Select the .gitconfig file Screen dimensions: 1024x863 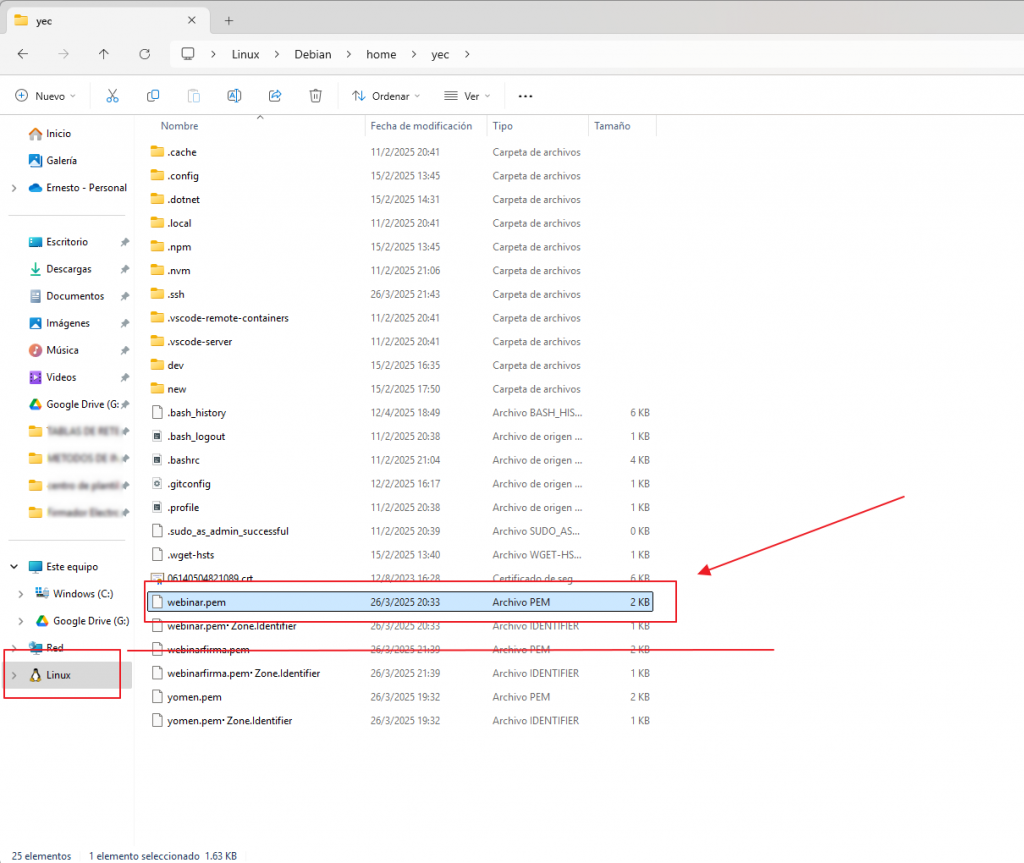point(400,484)
